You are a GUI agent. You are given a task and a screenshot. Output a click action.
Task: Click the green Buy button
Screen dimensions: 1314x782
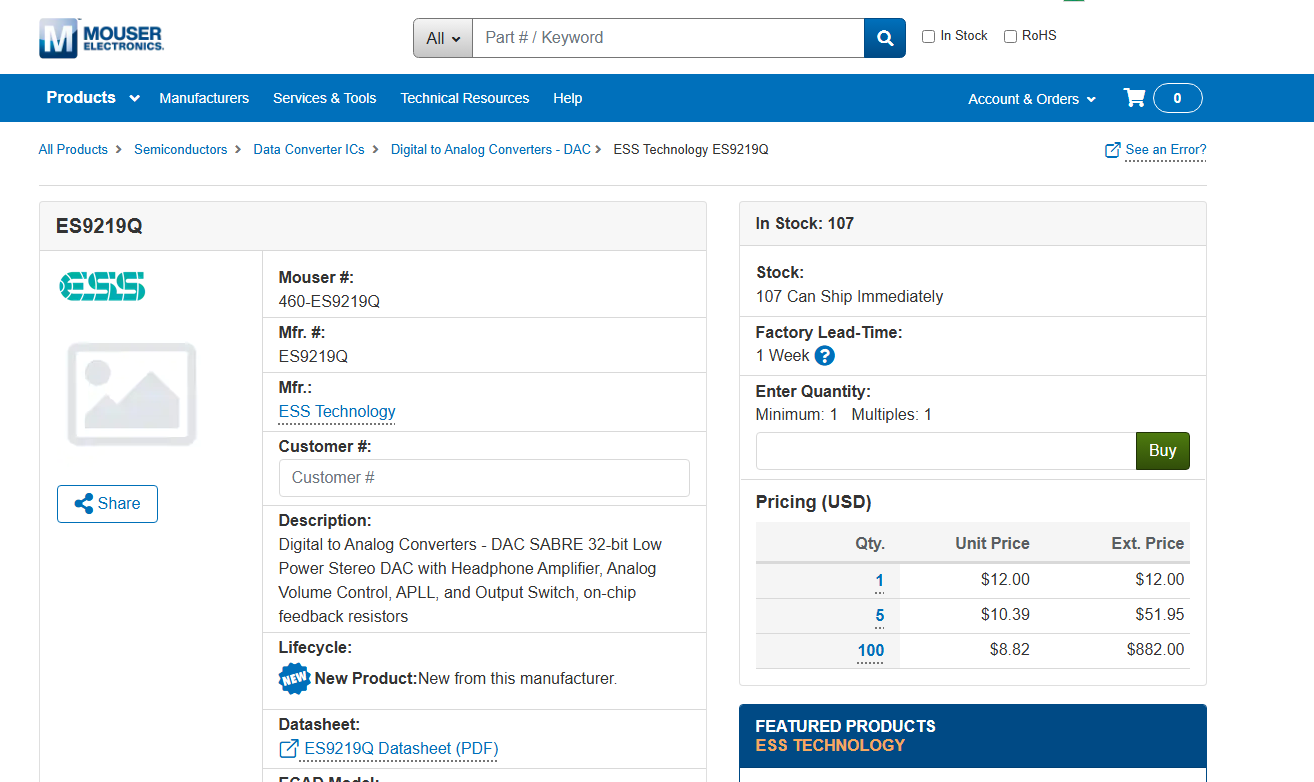pyautogui.click(x=1163, y=451)
